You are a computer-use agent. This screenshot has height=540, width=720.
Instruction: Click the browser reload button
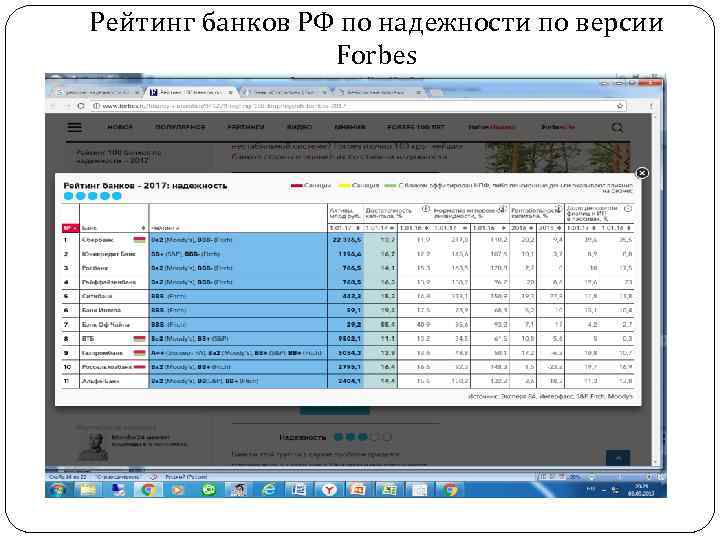pyautogui.click(x=81, y=106)
